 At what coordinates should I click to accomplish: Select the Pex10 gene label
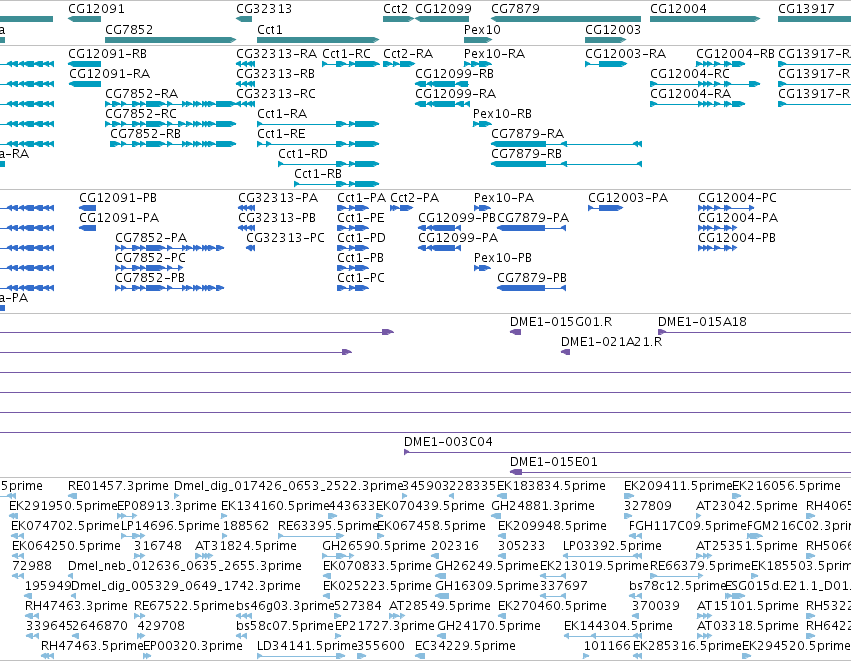(x=482, y=30)
